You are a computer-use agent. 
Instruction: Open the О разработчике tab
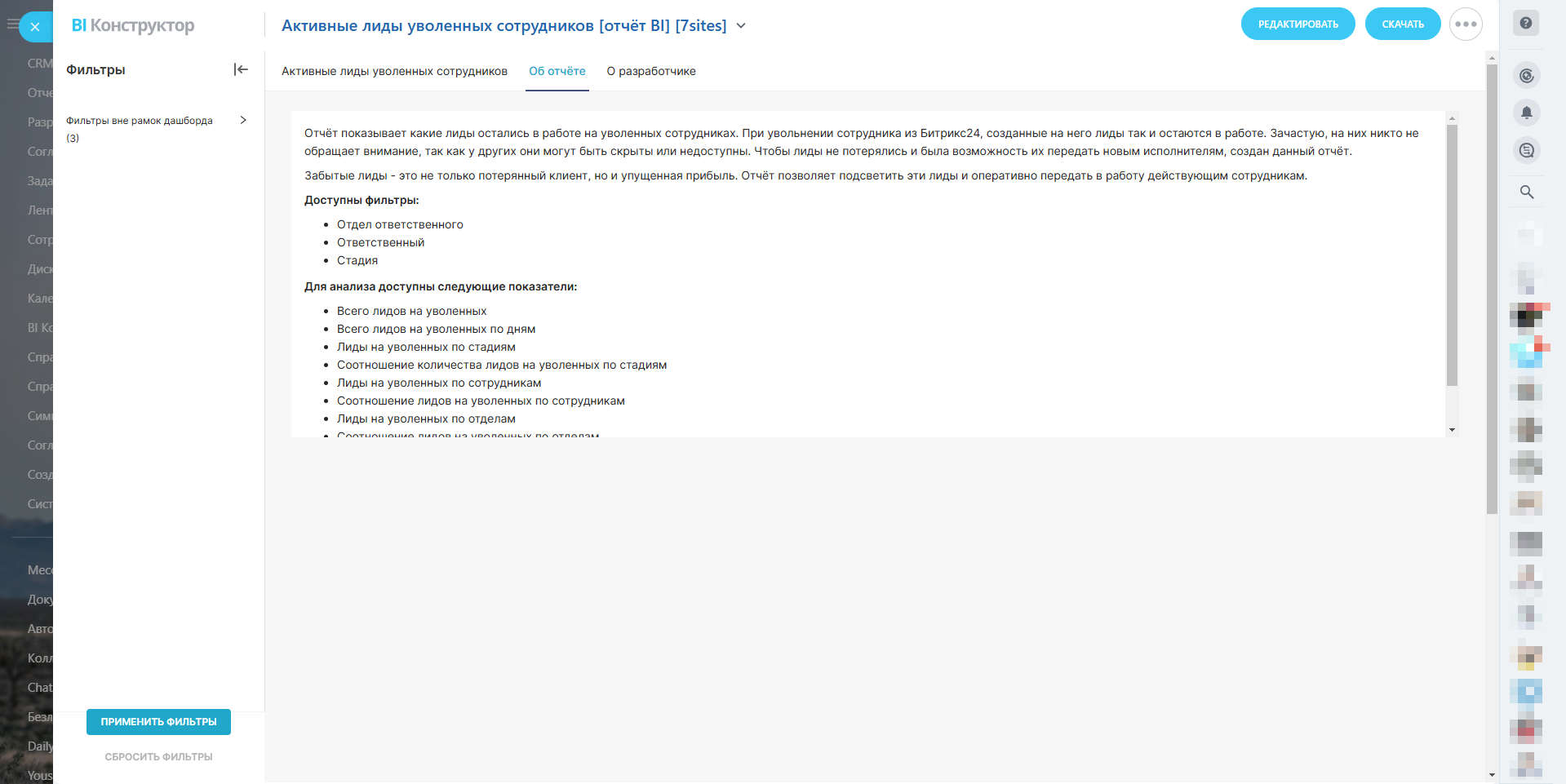pos(651,71)
